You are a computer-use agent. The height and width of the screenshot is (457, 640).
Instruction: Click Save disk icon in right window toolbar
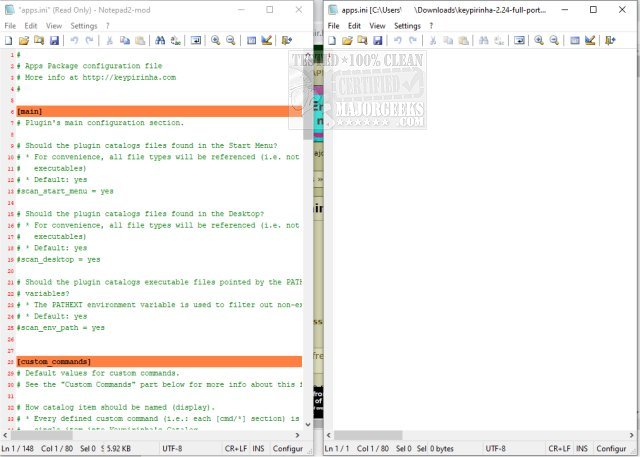click(378, 40)
